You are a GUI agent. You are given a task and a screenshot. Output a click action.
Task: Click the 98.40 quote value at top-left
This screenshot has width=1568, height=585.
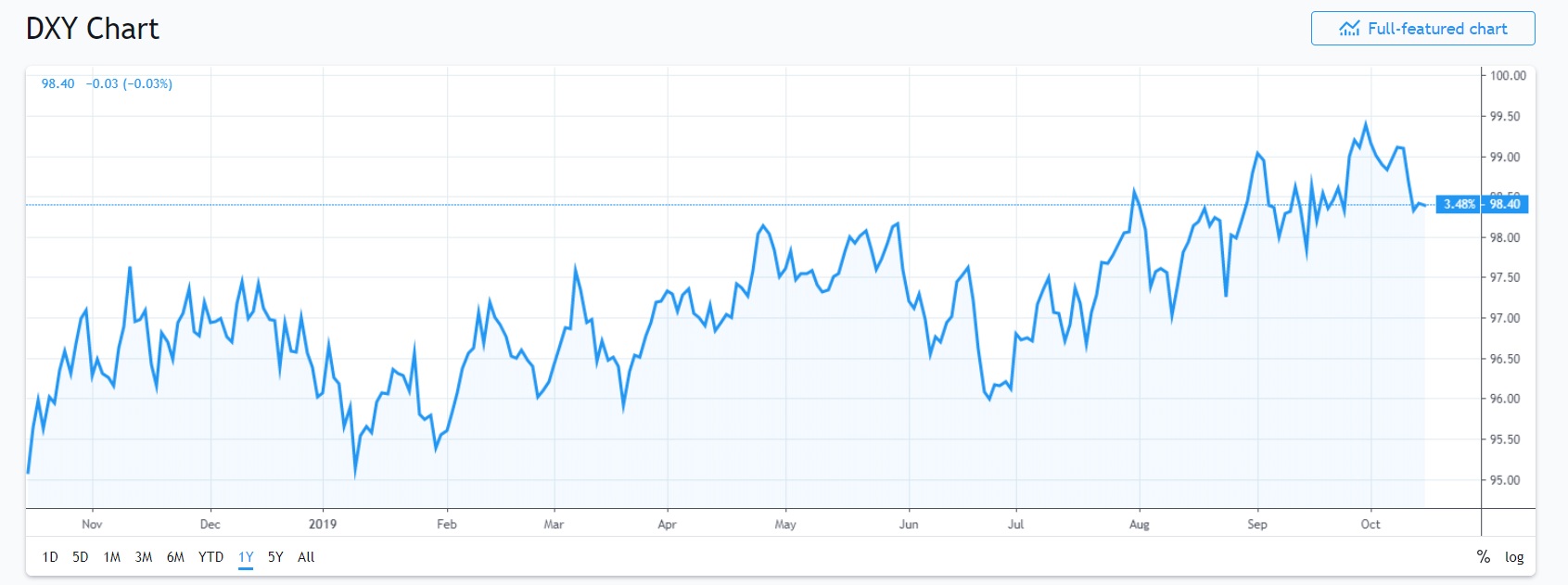click(57, 83)
